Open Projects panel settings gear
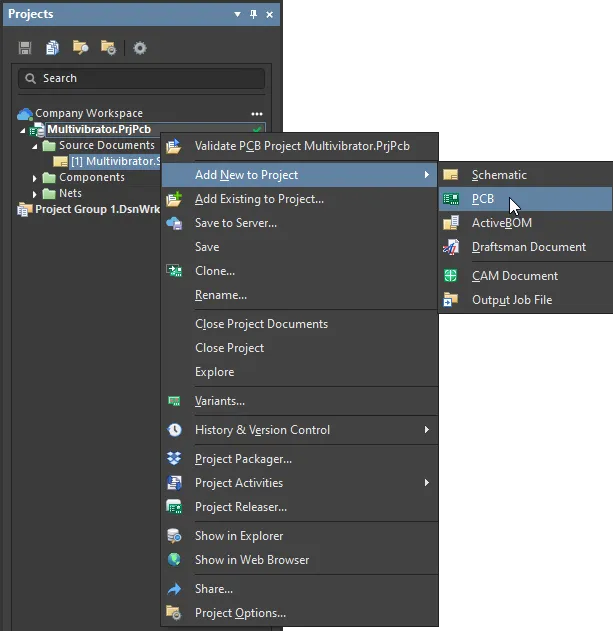 (140, 48)
